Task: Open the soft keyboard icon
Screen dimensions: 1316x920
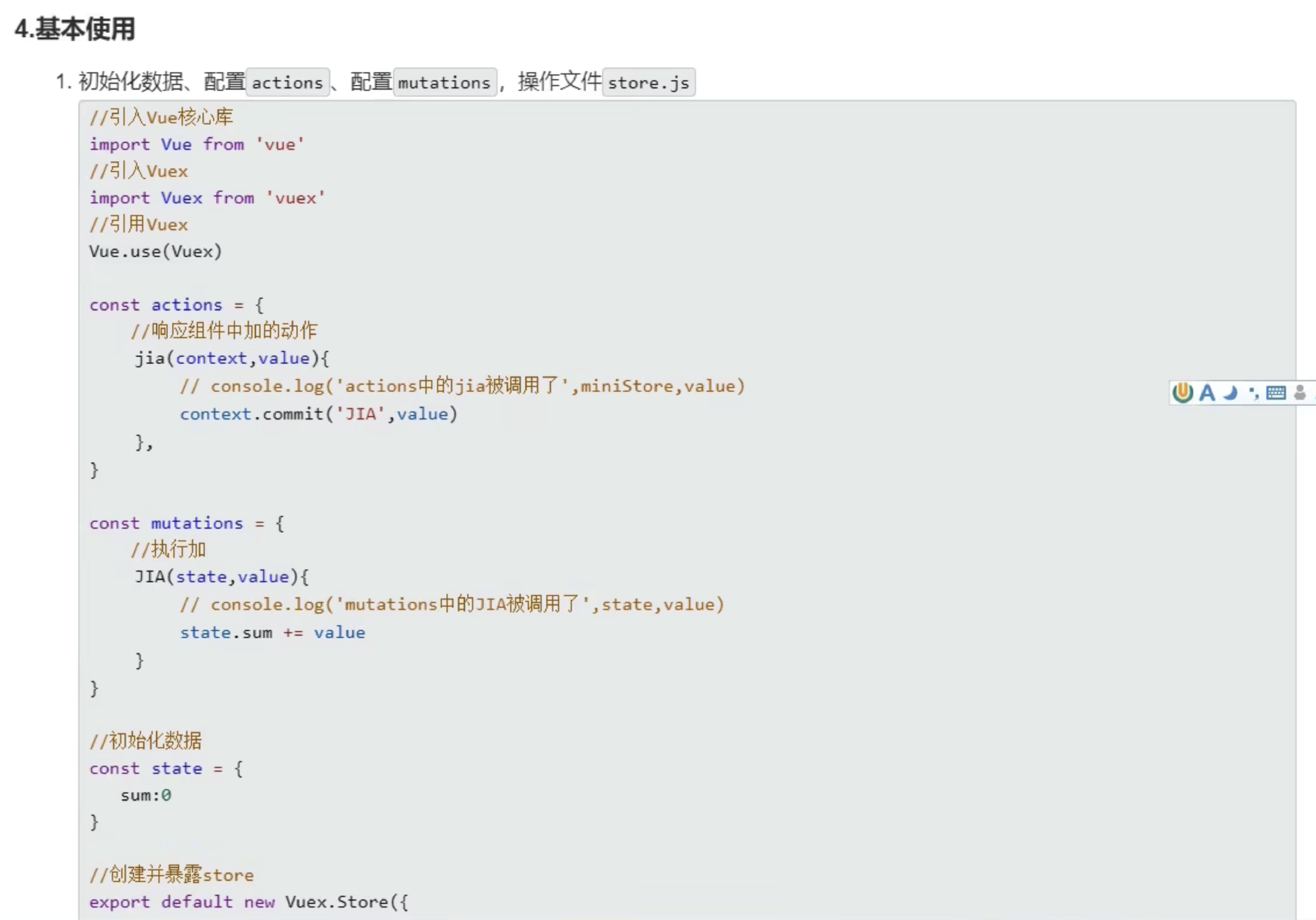Action: pyautogui.click(x=1276, y=392)
